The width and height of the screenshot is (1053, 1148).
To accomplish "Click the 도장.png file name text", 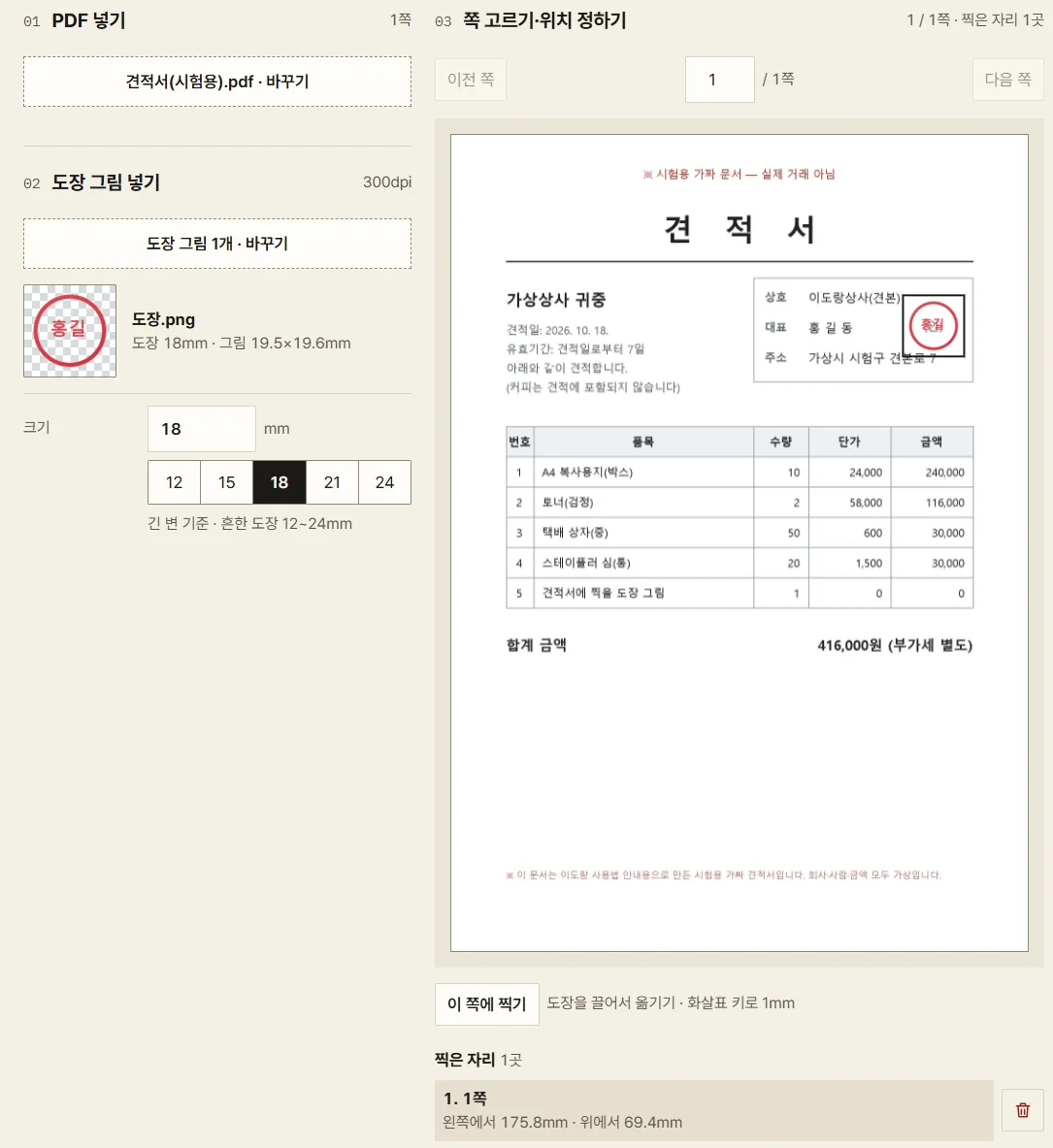I will point(163,319).
